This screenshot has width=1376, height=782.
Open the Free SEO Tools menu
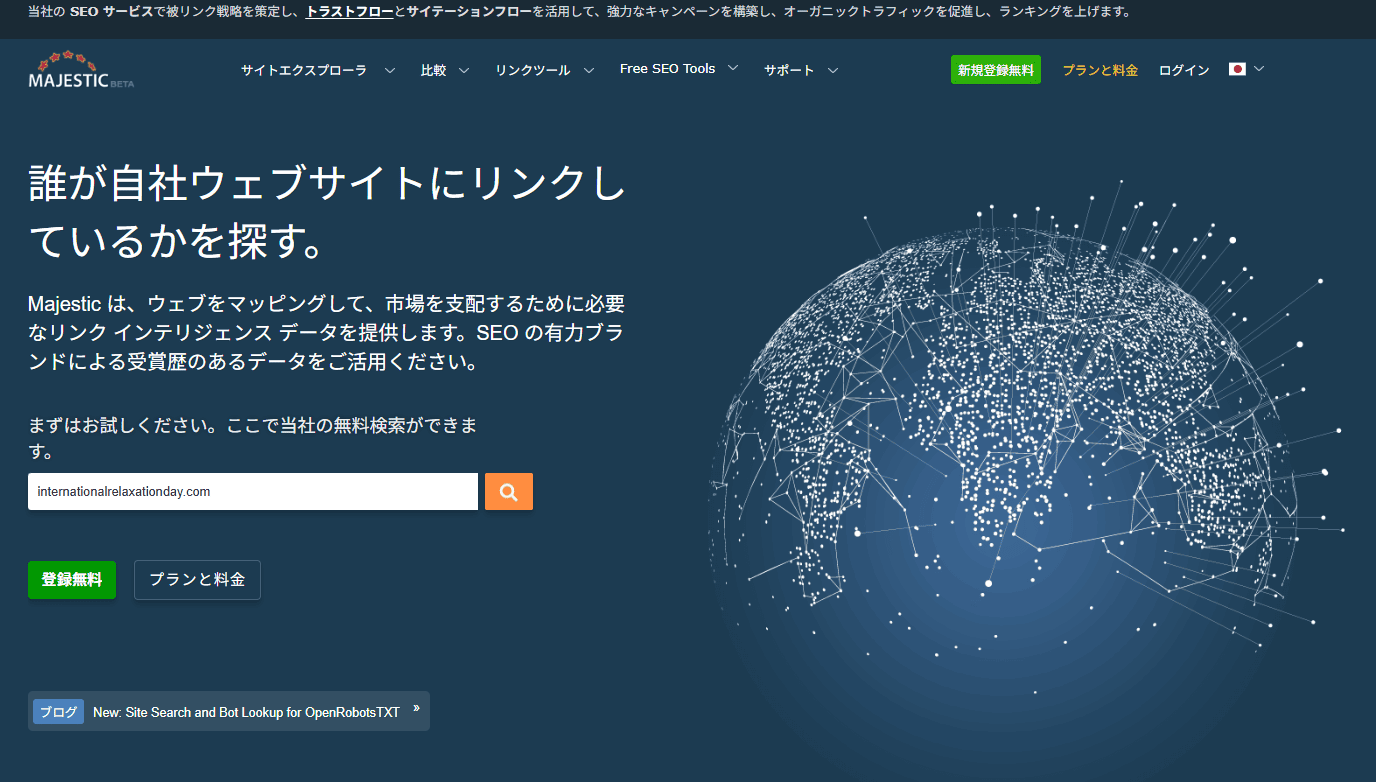pyautogui.click(x=667, y=69)
